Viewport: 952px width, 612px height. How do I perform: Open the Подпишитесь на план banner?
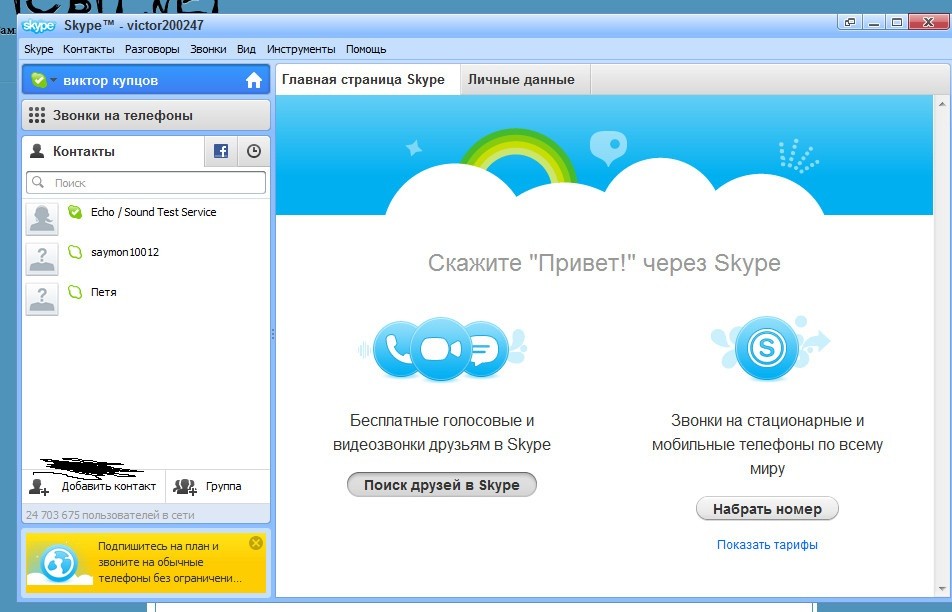pyautogui.click(x=146, y=562)
